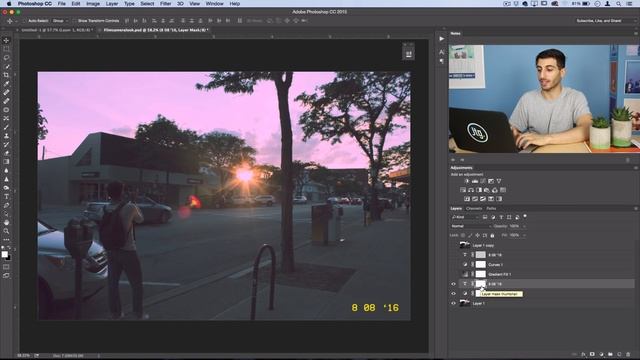This screenshot has width=640, height=360.
Task: Select the Zoom tool
Action: coord(6,231)
